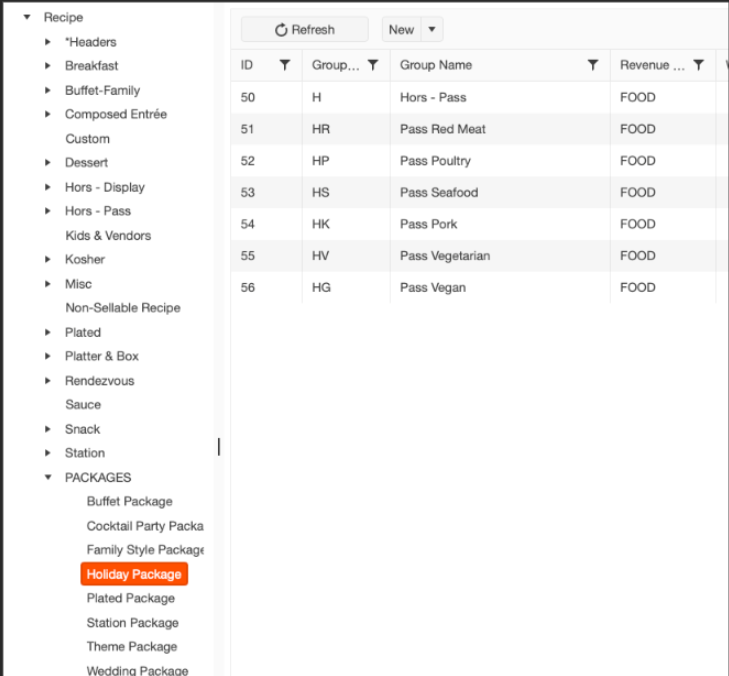Expand the Dessert tree node
Screen dimensions: 729x676
tap(48, 163)
